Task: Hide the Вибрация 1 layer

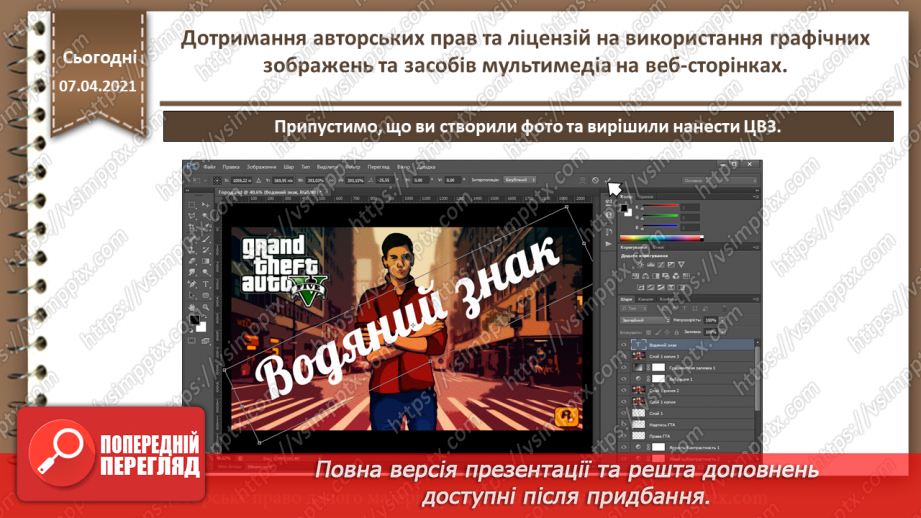Action: click(624, 379)
